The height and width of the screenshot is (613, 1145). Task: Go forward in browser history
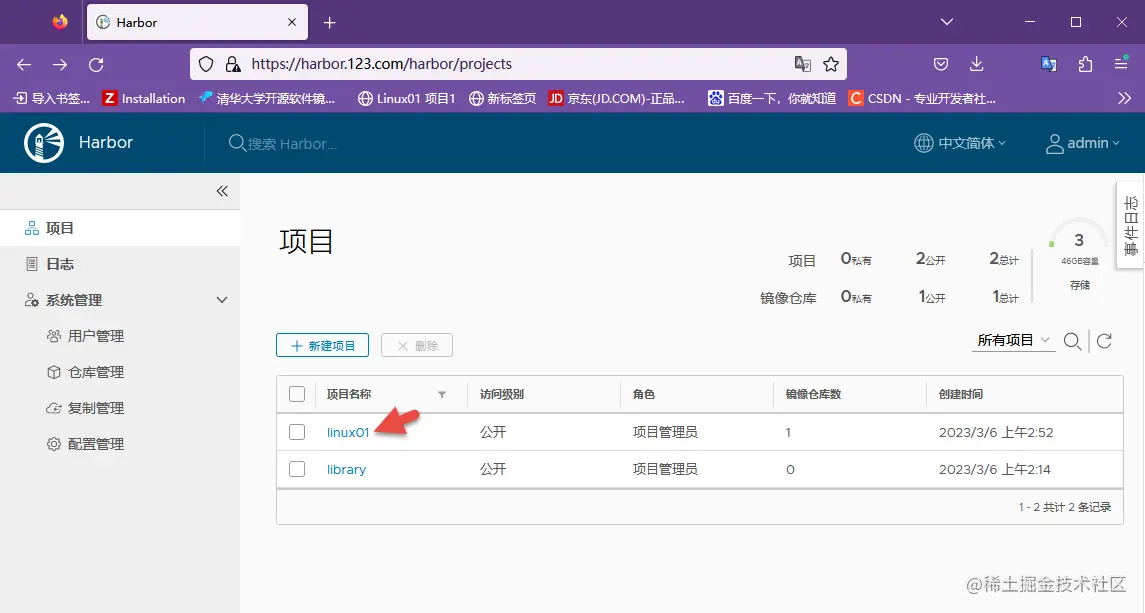click(x=60, y=64)
